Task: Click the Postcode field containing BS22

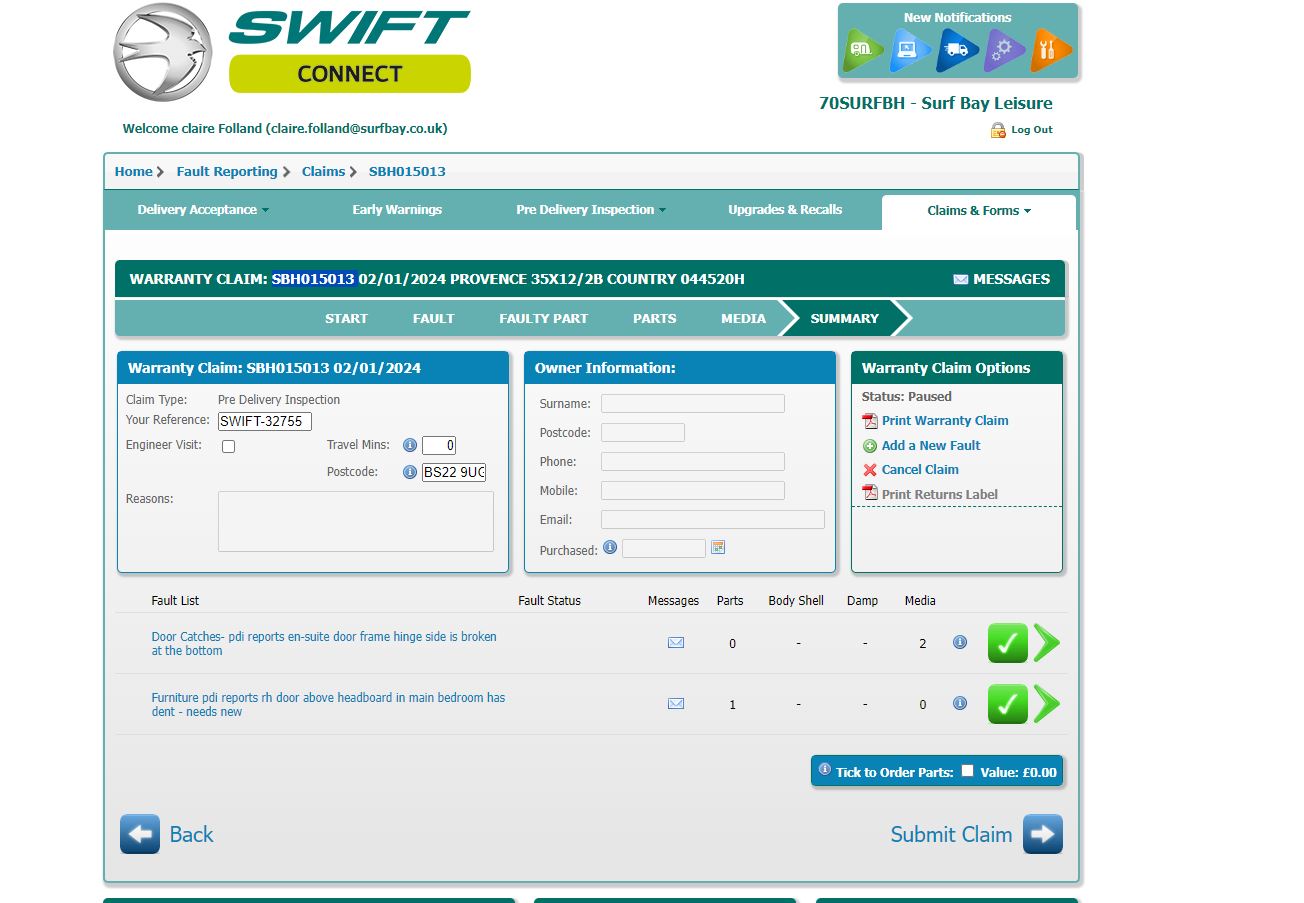Action: (x=454, y=472)
